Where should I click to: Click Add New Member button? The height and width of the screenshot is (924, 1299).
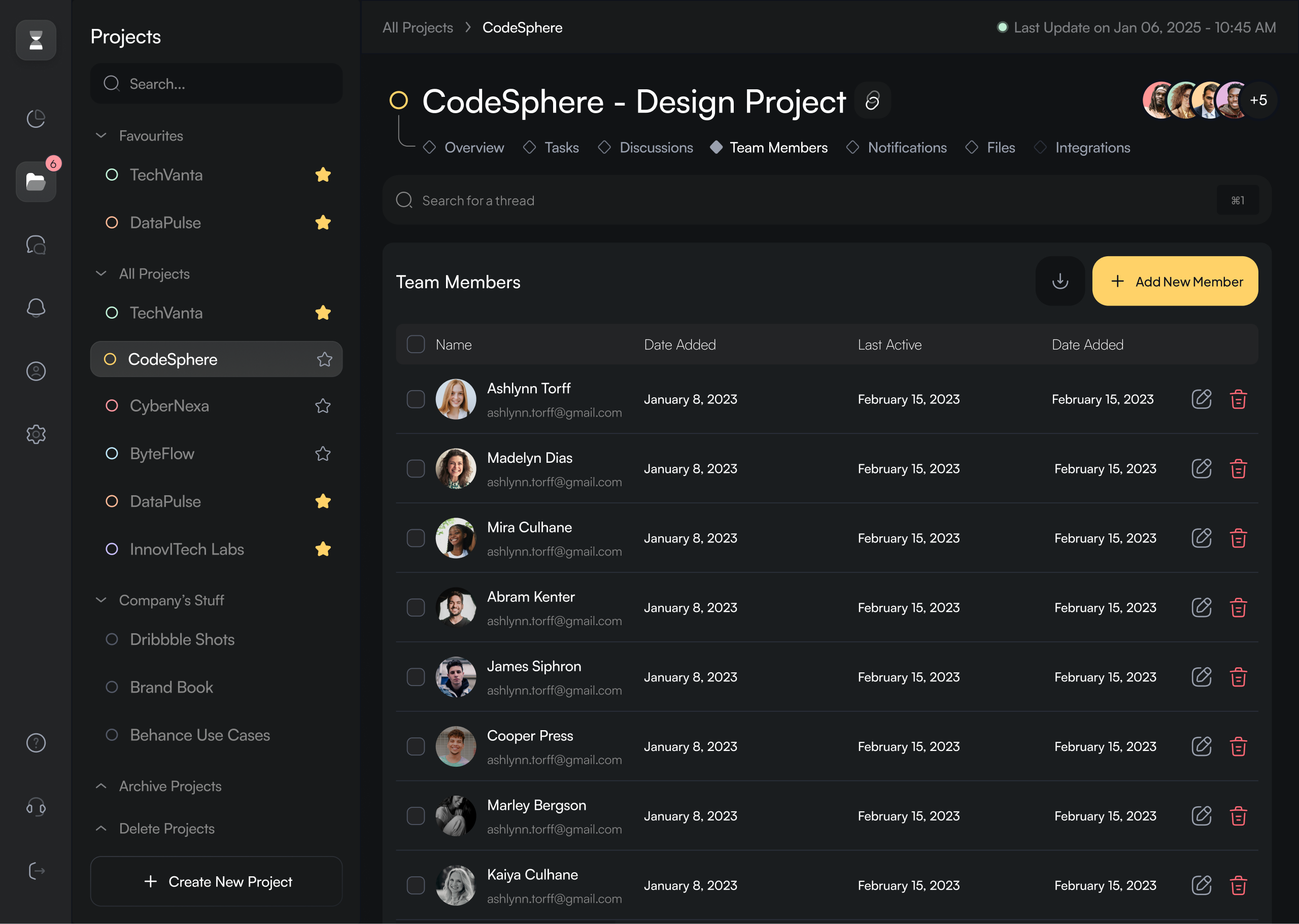coord(1175,281)
